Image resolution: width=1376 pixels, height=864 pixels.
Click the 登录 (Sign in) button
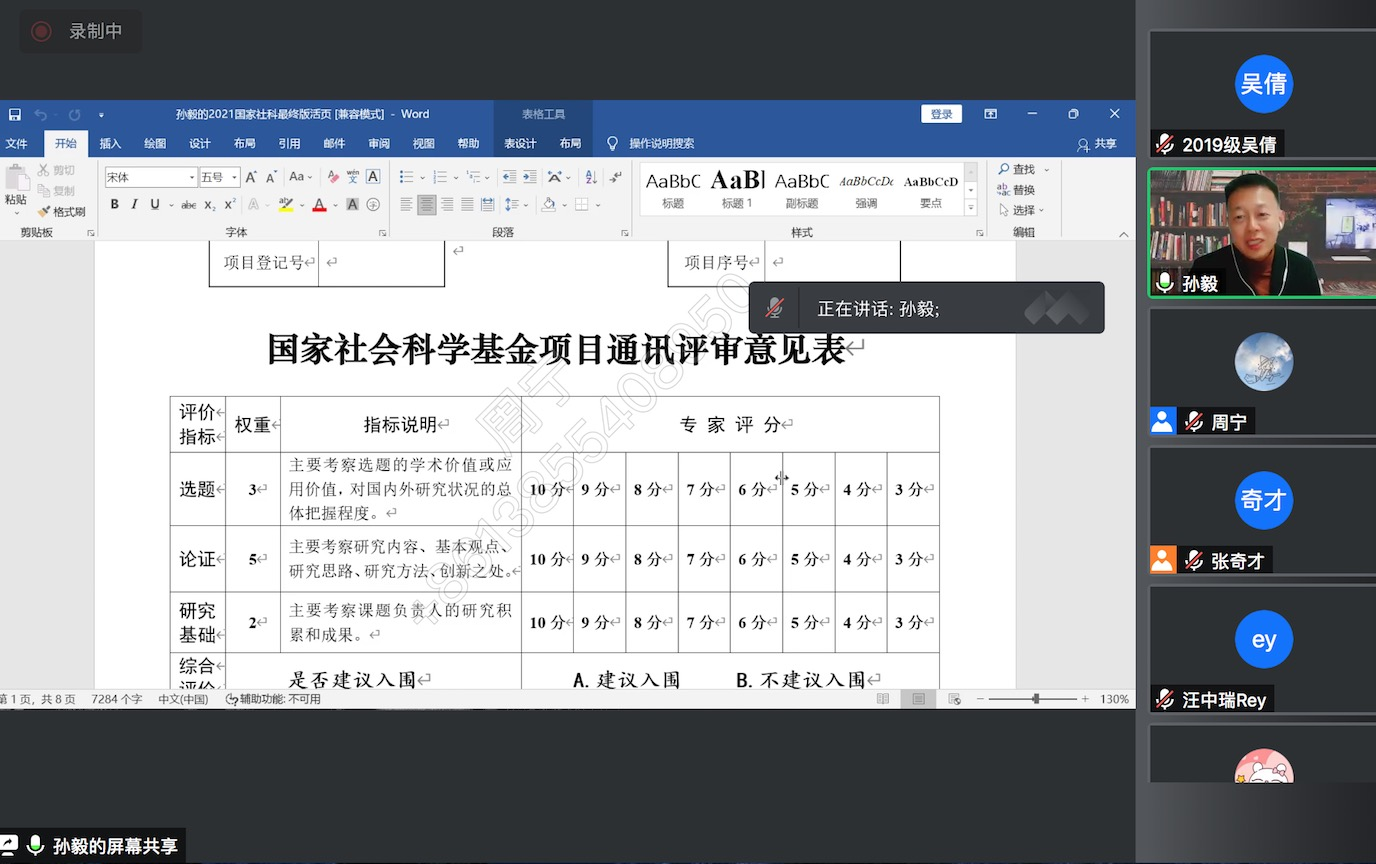(x=941, y=114)
